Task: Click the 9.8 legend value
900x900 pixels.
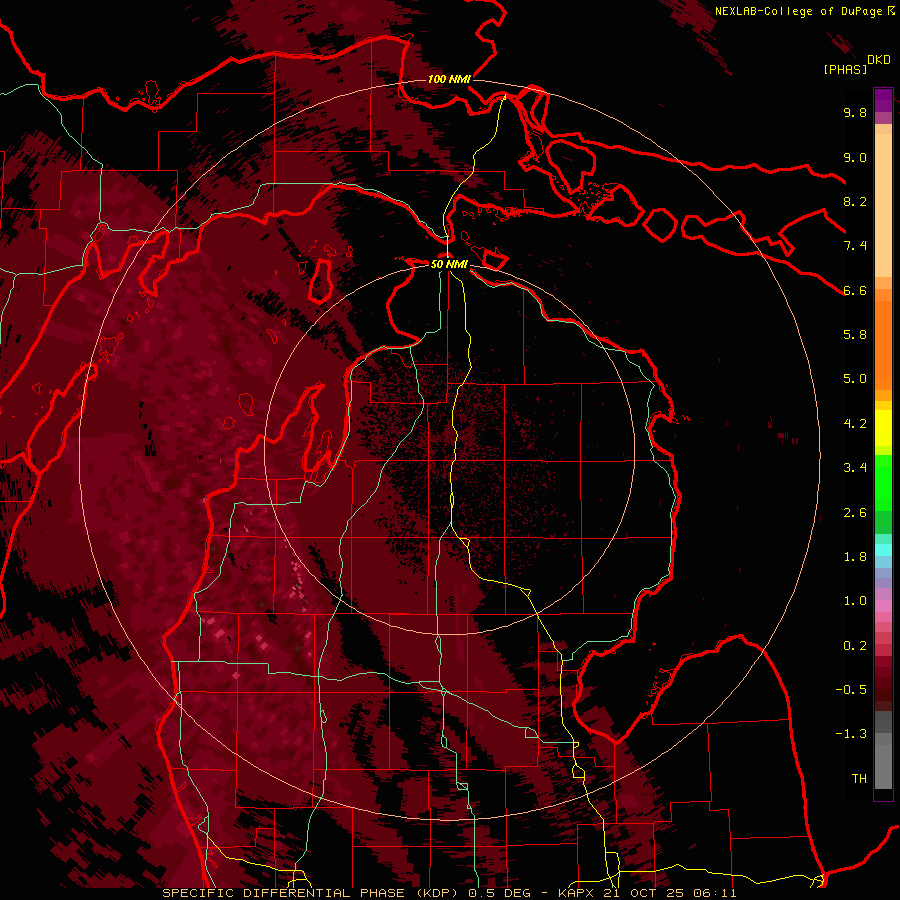Action: coord(855,112)
